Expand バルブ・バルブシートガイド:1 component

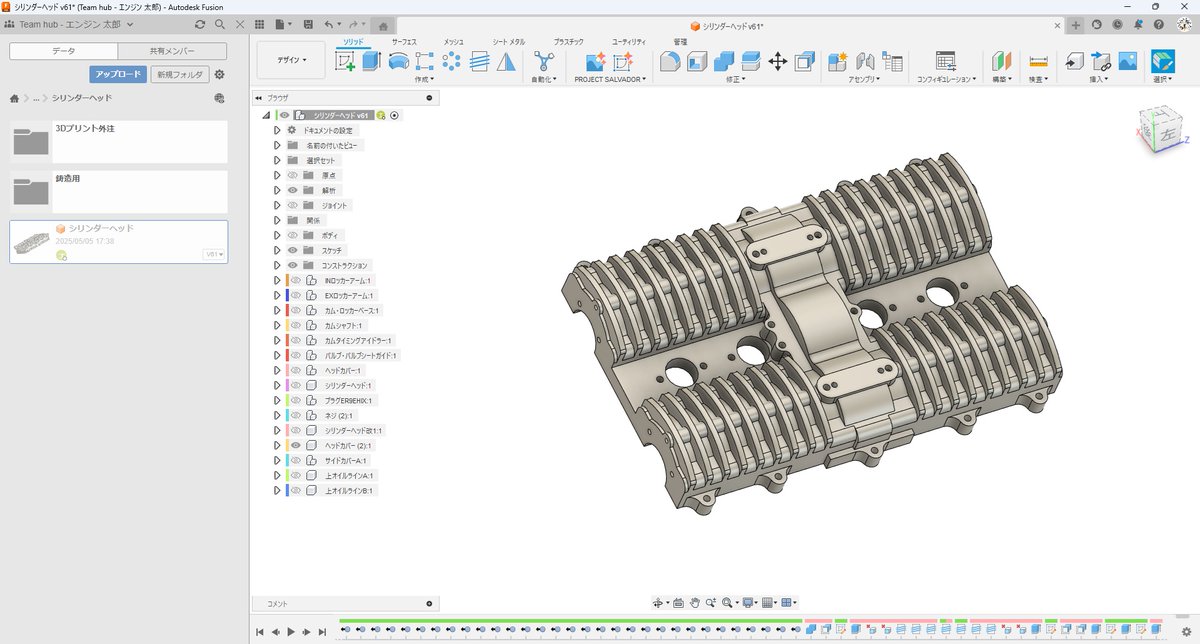(277, 355)
